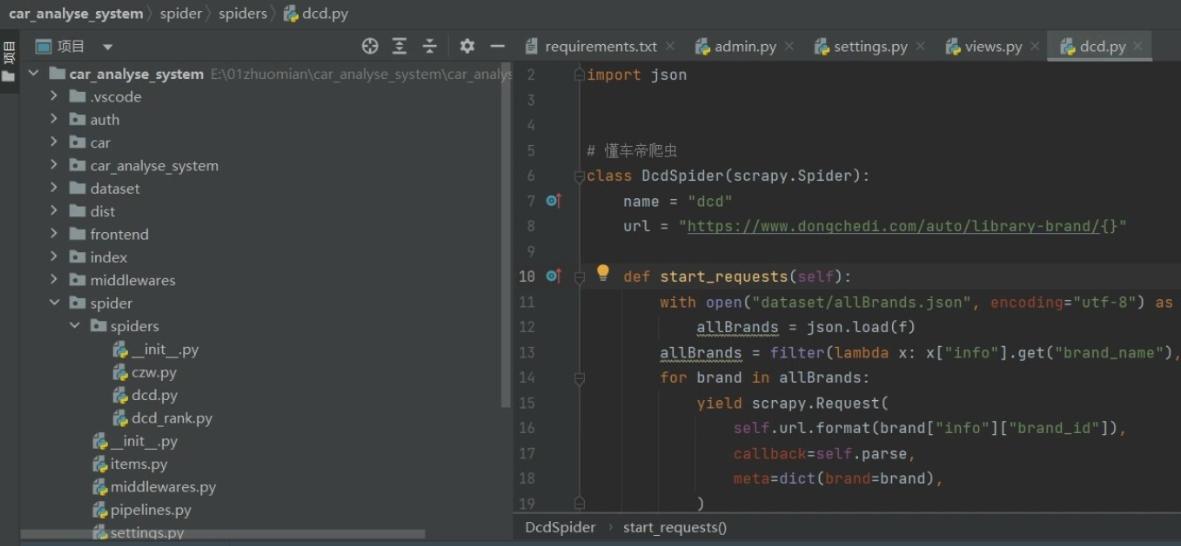Fold the start_requests method at line 10
Viewport: 1181px width, 546px height.
(x=579, y=277)
